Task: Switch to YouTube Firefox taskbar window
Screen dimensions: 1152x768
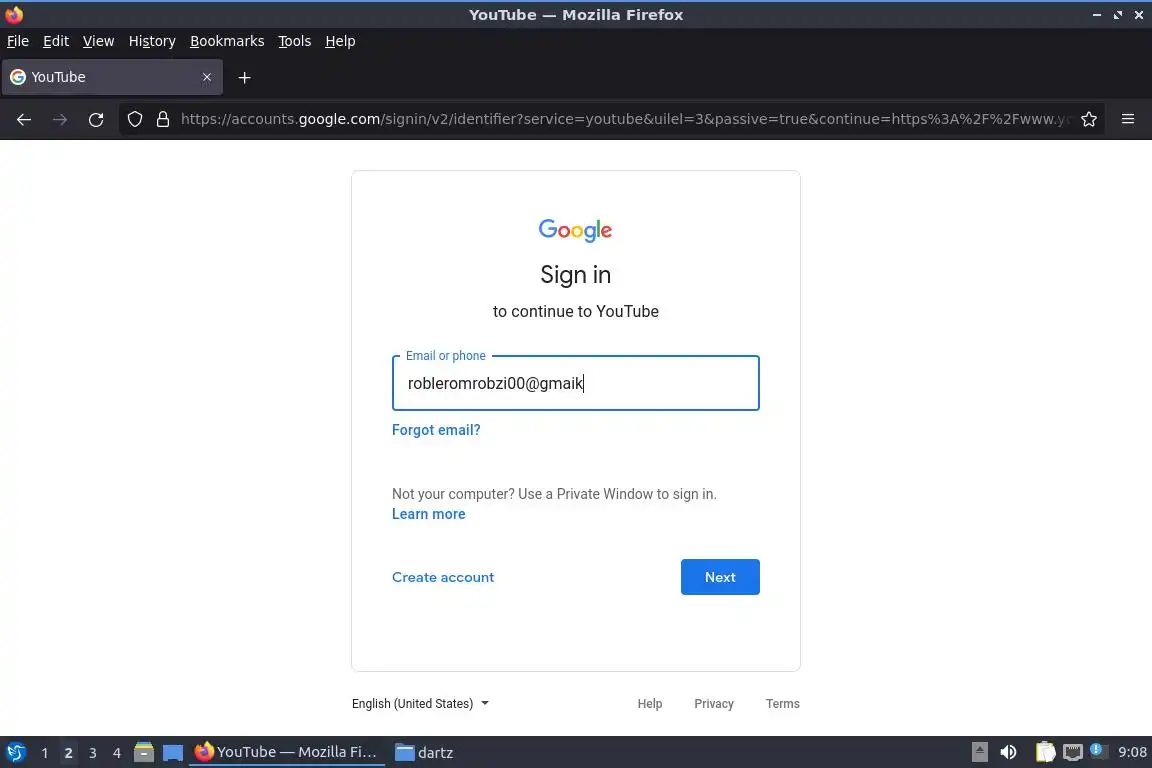Action: pyautogui.click(x=287, y=753)
